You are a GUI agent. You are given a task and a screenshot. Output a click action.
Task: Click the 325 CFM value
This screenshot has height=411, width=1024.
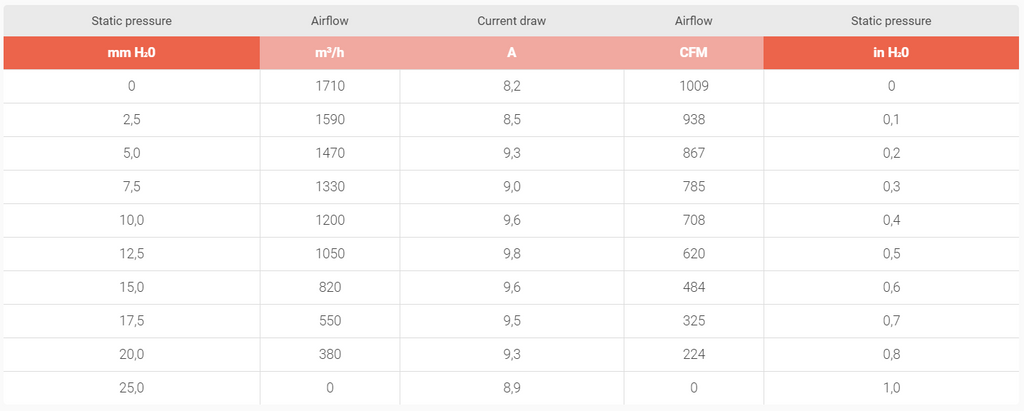694,321
